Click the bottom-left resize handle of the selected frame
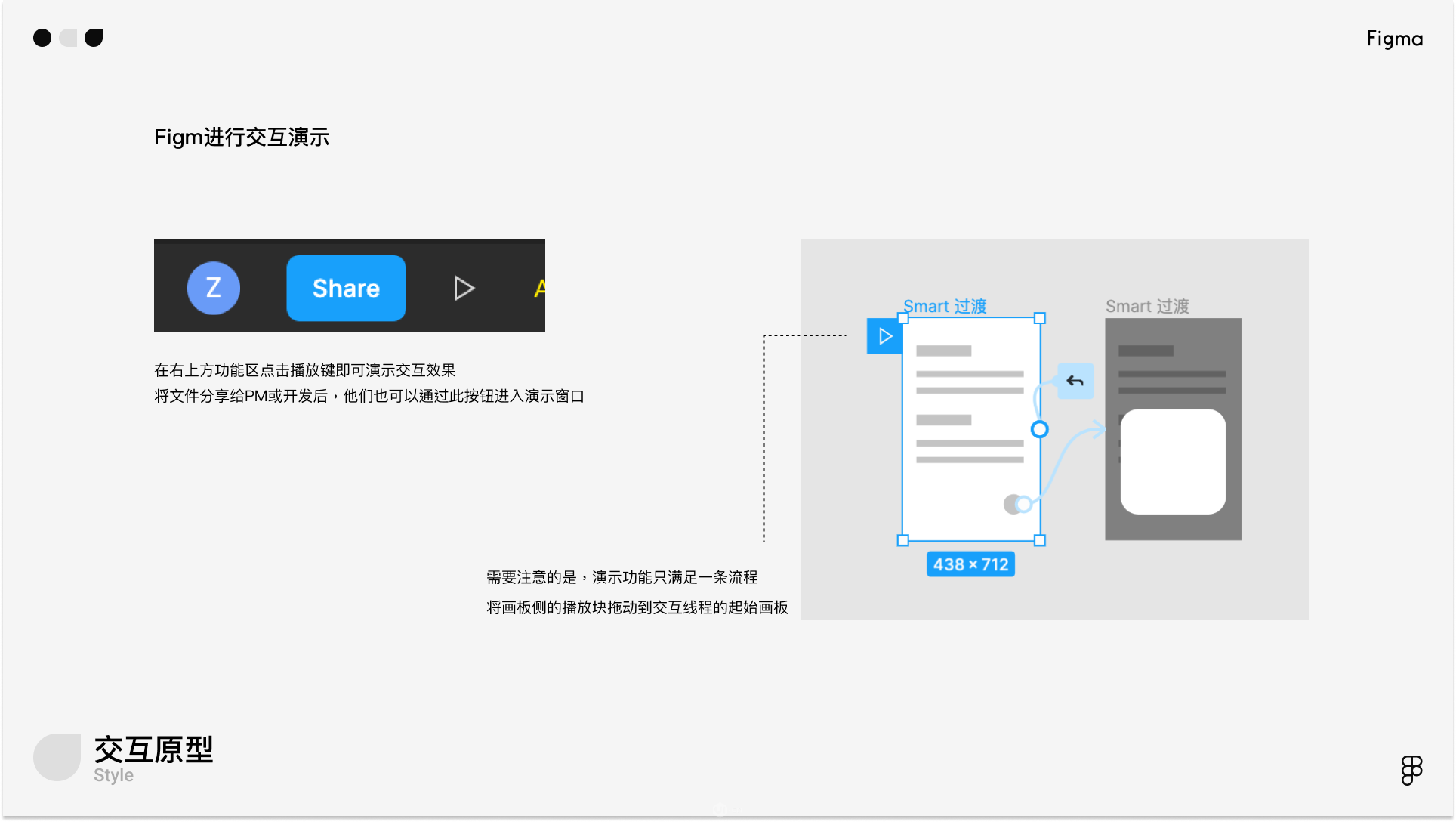The image size is (1456, 822). pyautogui.click(x=902, y=540)
